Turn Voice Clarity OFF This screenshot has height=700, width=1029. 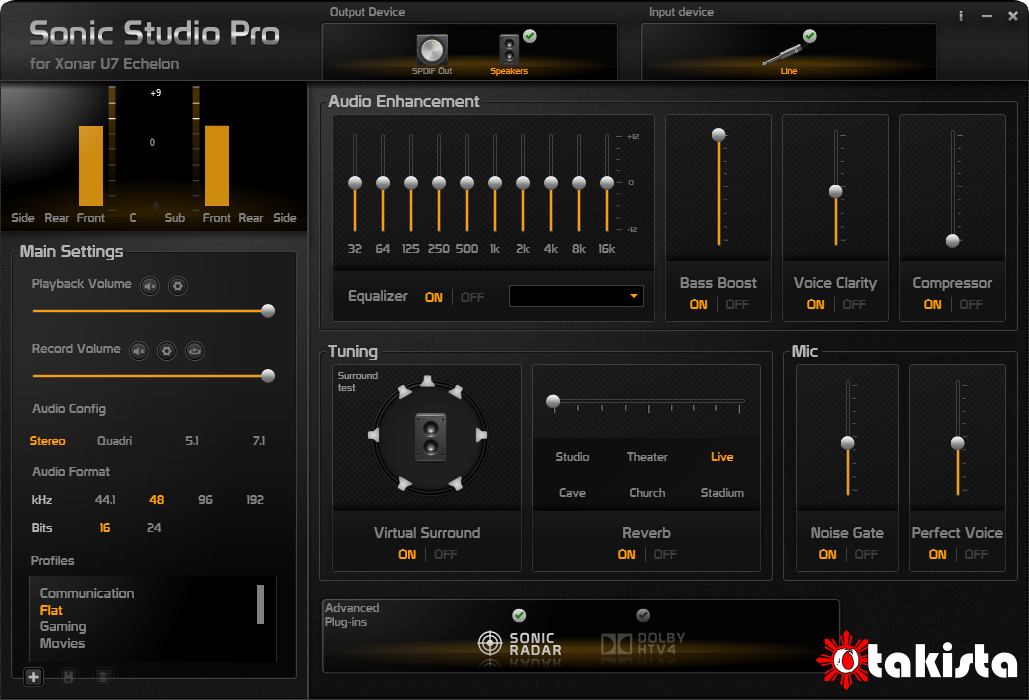854,304
